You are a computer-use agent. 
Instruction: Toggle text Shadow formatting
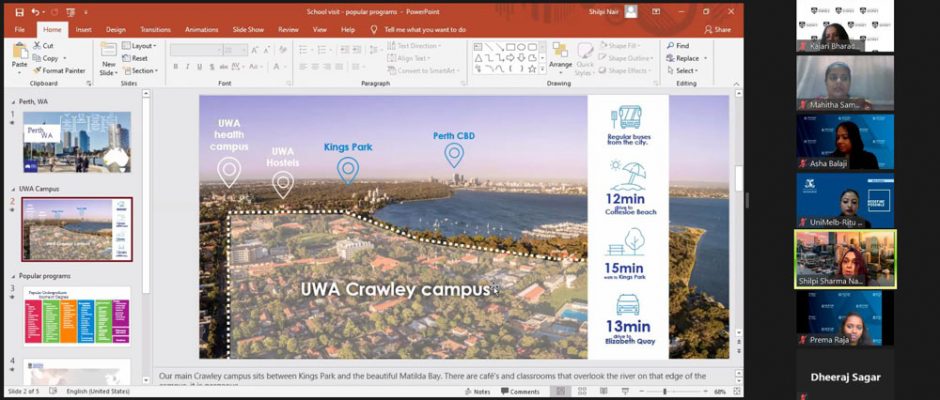(211, 67)
